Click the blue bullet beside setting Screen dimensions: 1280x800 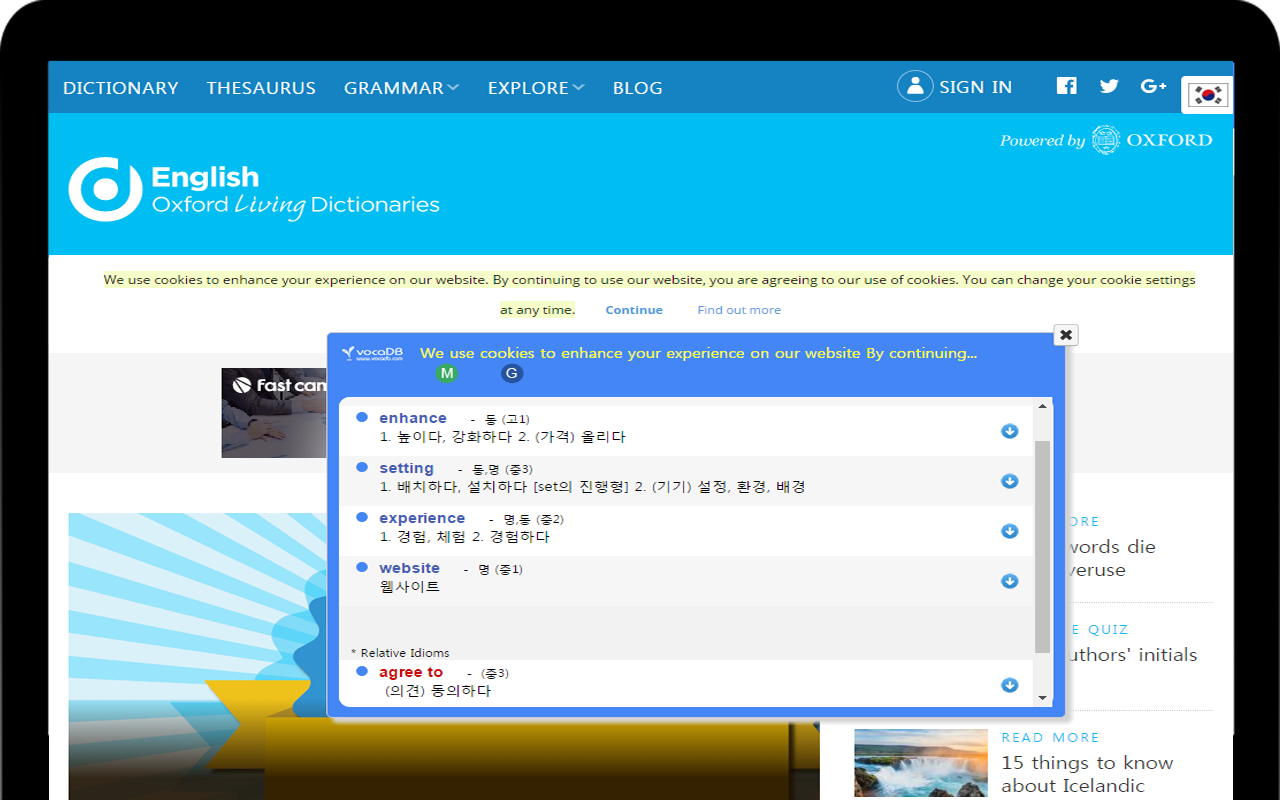(362, 467)
